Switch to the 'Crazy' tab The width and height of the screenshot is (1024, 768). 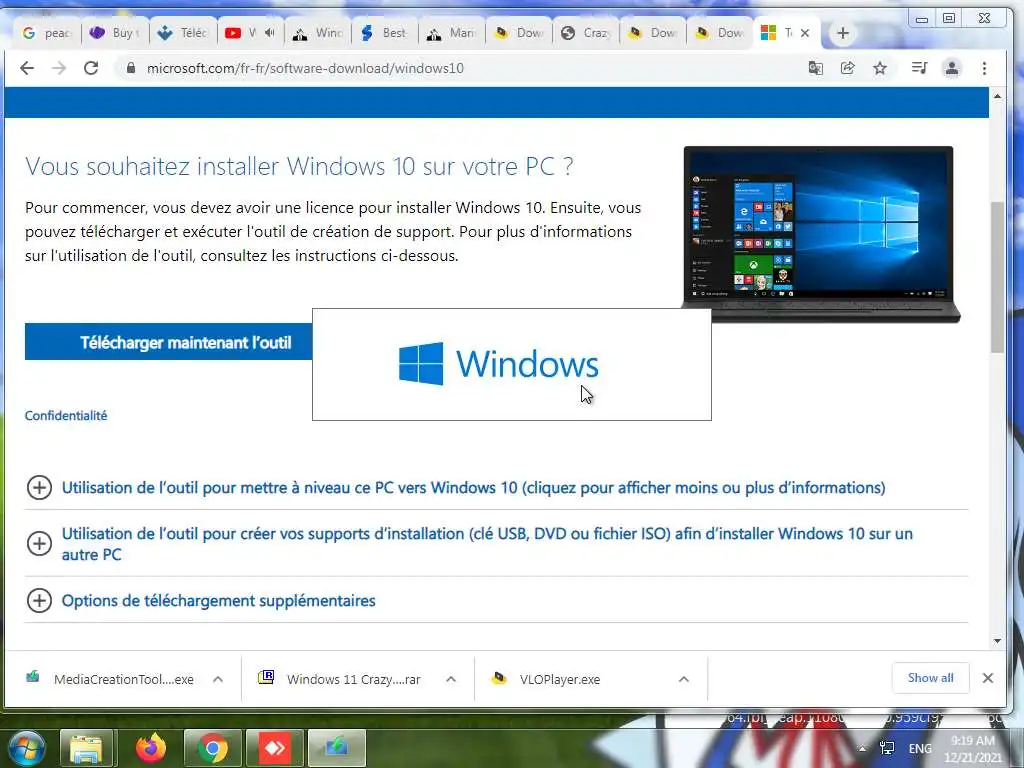586,33
